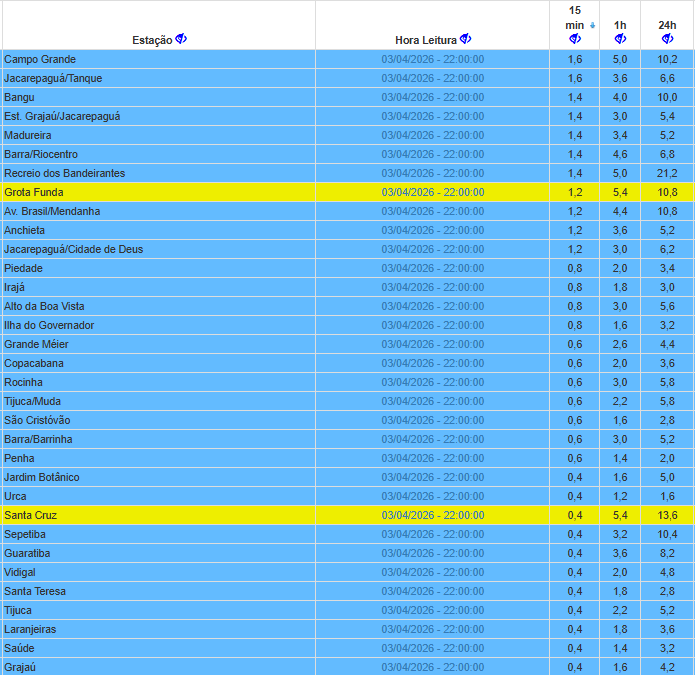
Task: Select Urca station name
Action: click(15, 496)
